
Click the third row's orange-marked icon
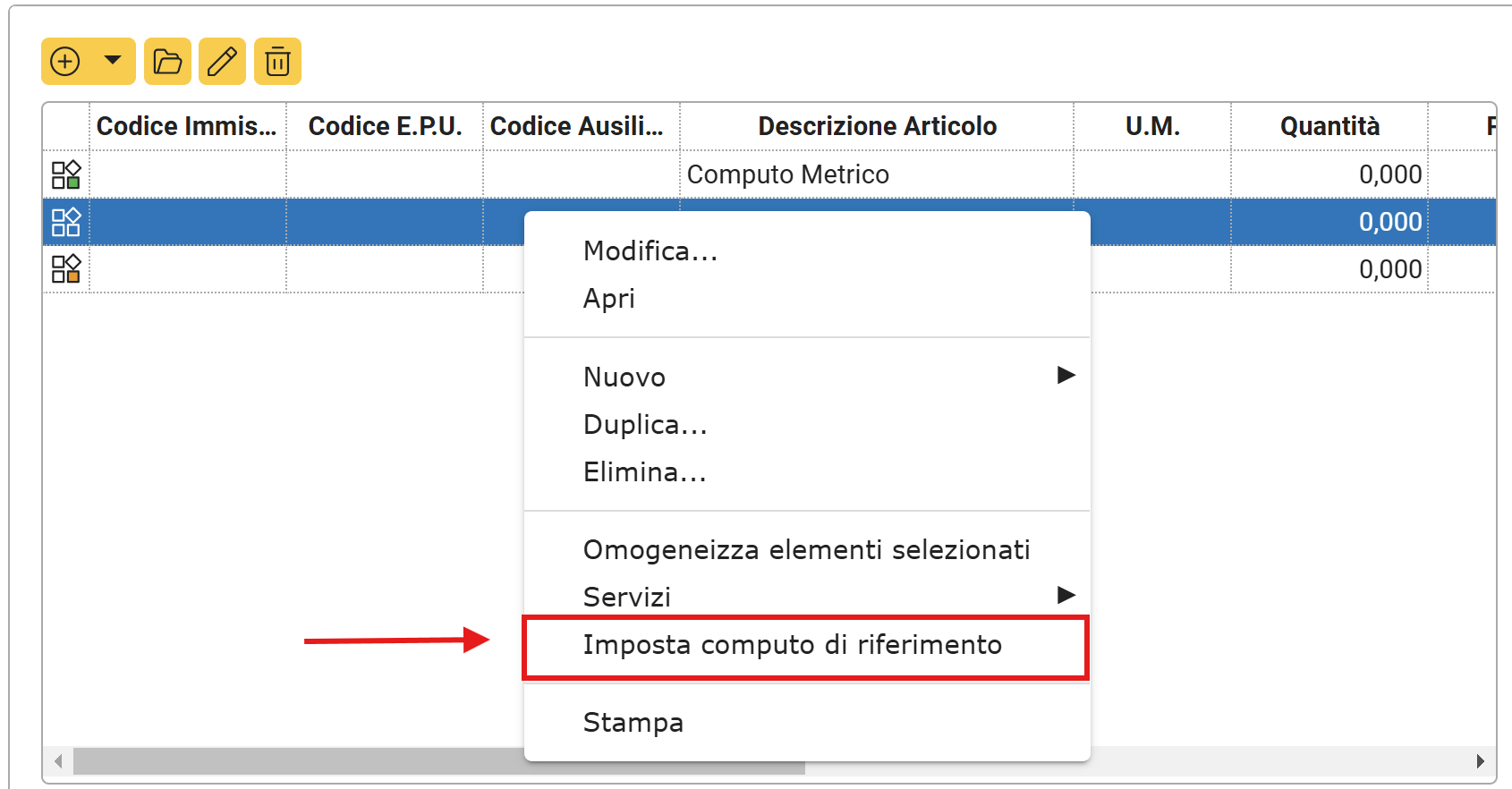(66, 269)
